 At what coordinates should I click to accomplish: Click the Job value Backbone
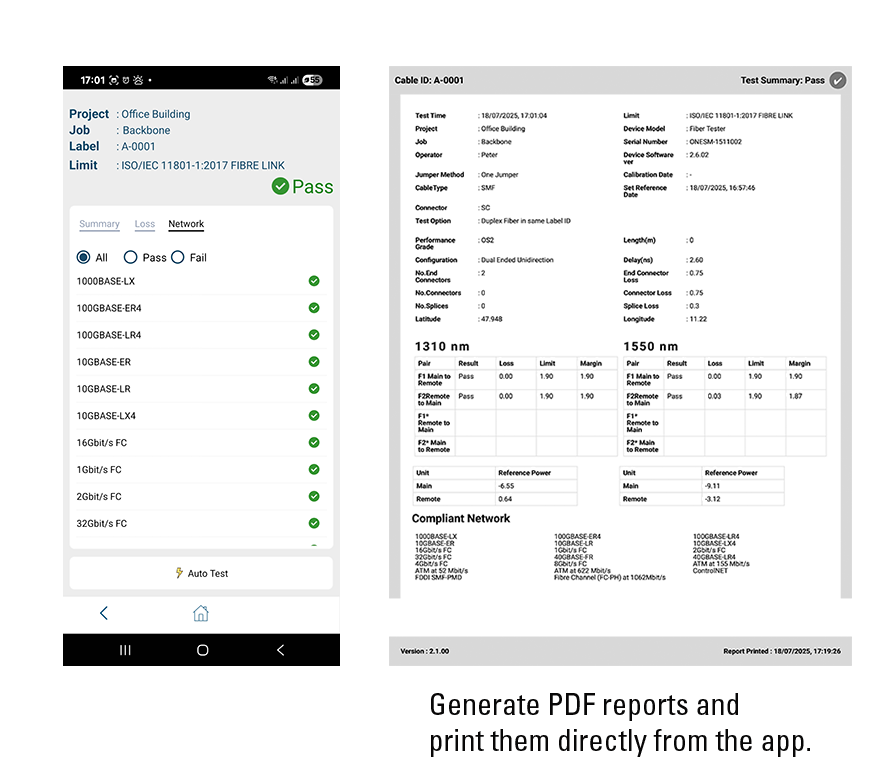146,131
